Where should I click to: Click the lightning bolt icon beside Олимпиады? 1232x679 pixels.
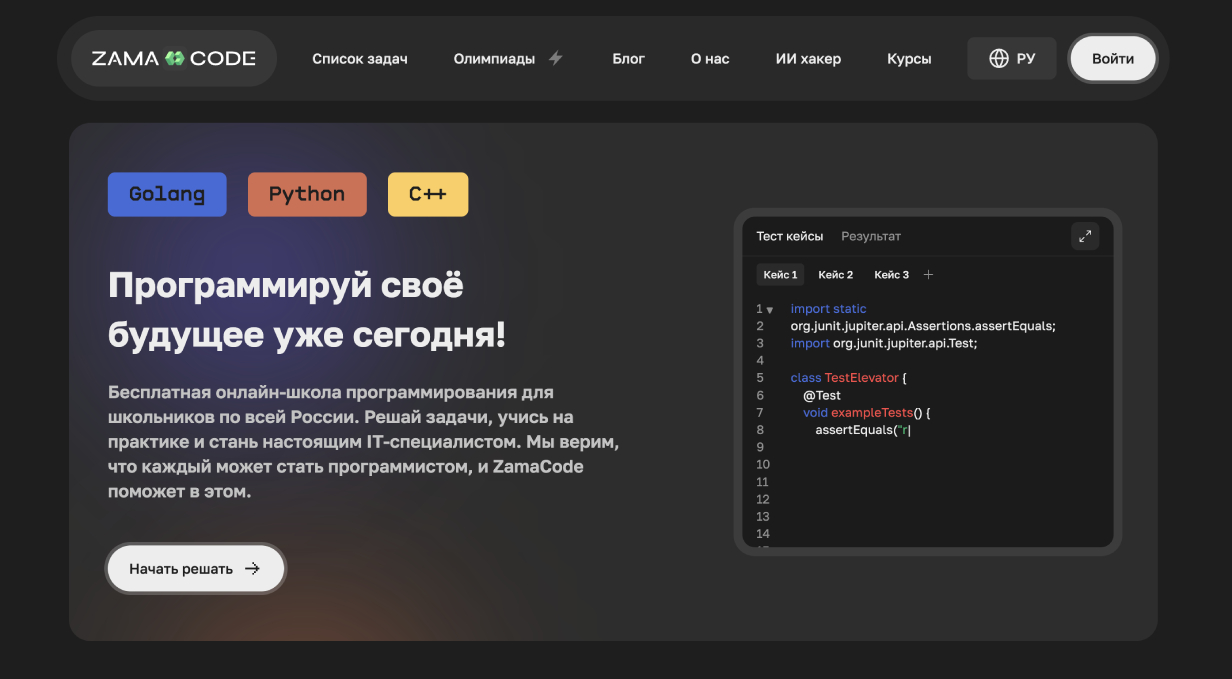click(556, 58)
